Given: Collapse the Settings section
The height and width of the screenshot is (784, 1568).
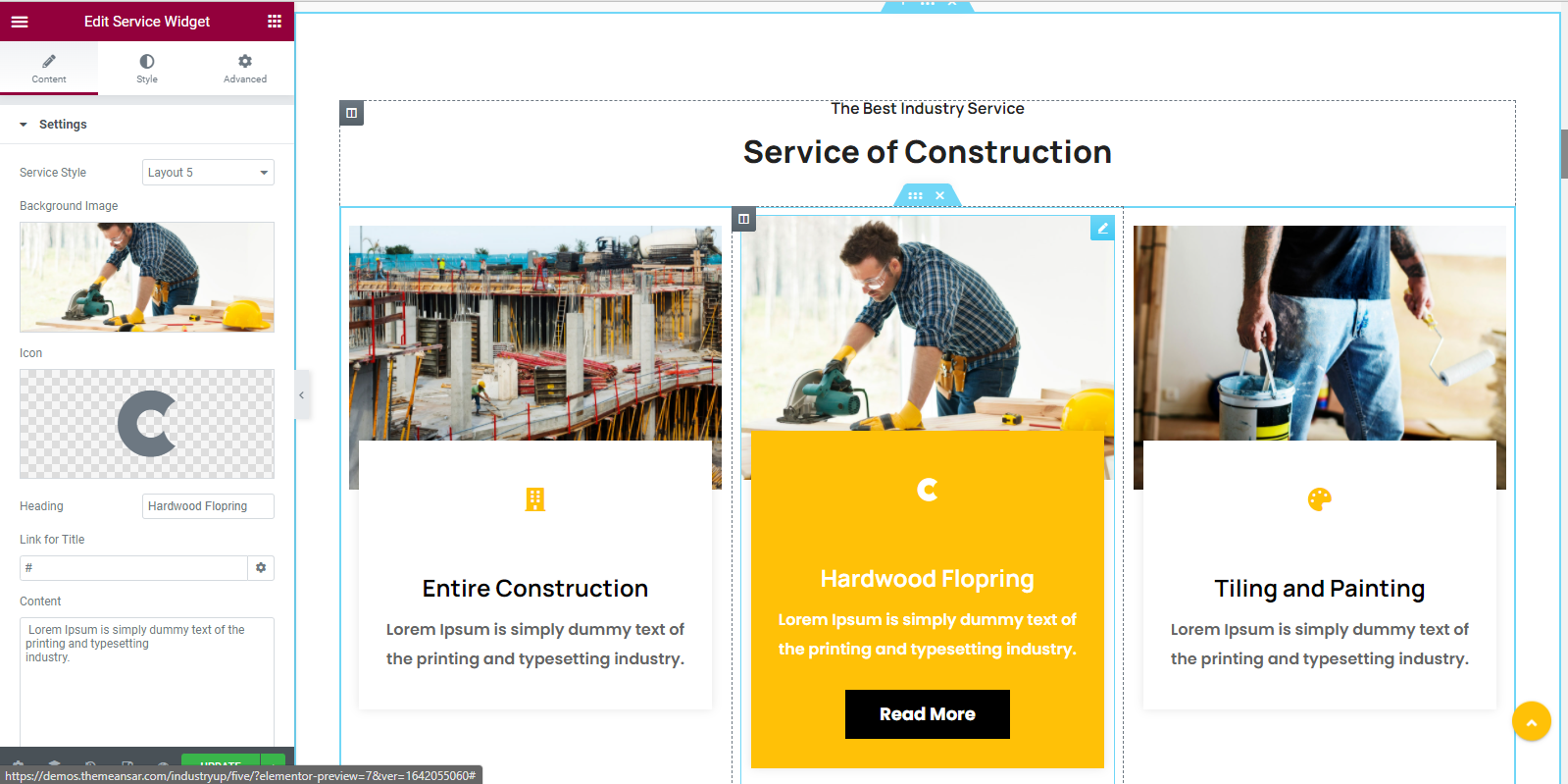Looking at the screenshot, I should pyautogui.click(x=147, y=125).
